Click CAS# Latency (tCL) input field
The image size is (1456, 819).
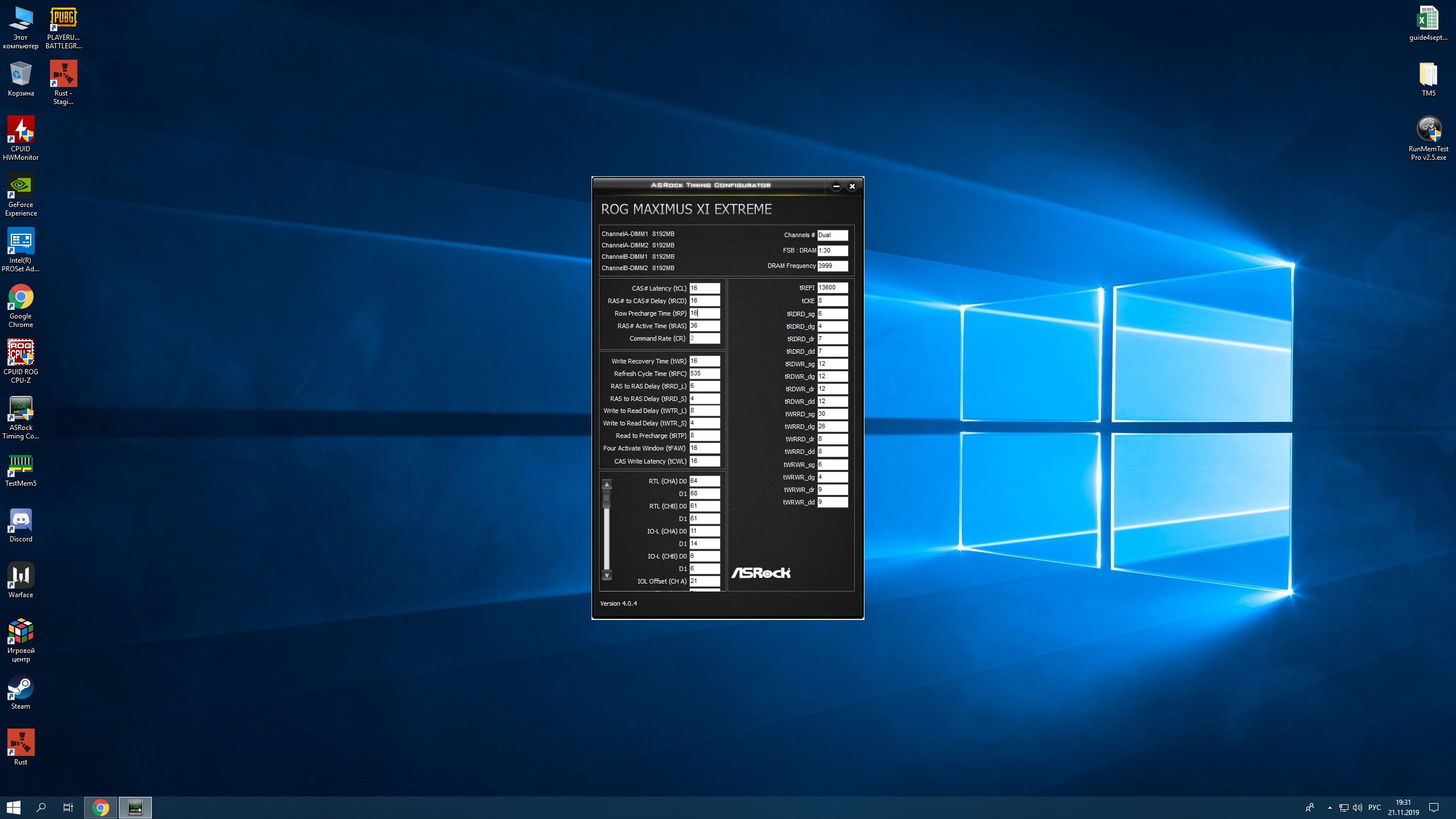[704, 288]
